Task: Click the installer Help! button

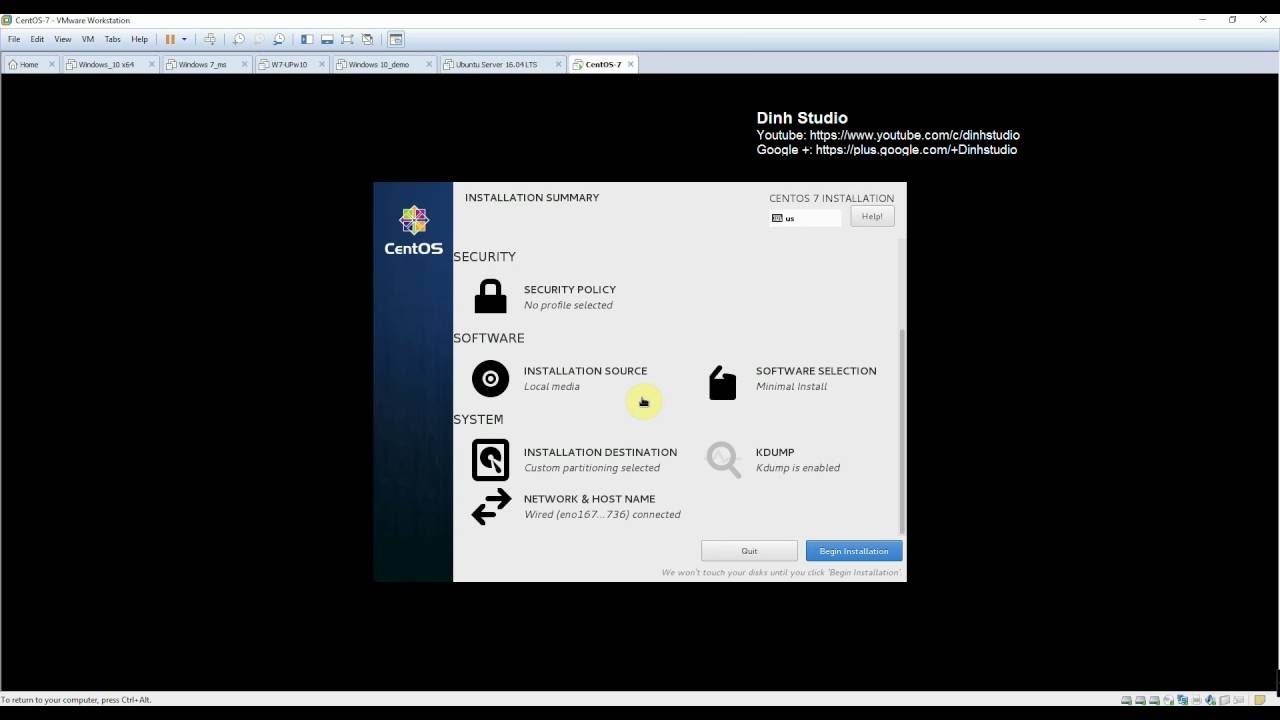Action: (x=872, y=216)
